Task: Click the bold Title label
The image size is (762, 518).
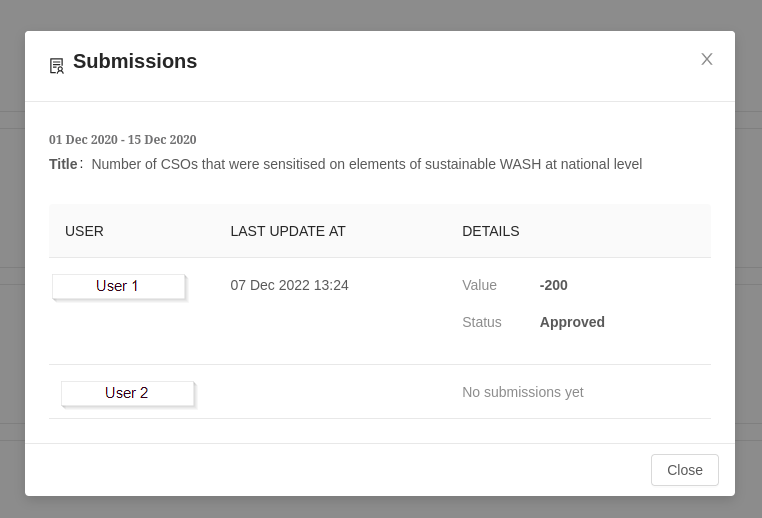Action: pyautogui.click(x=63, y=164)
